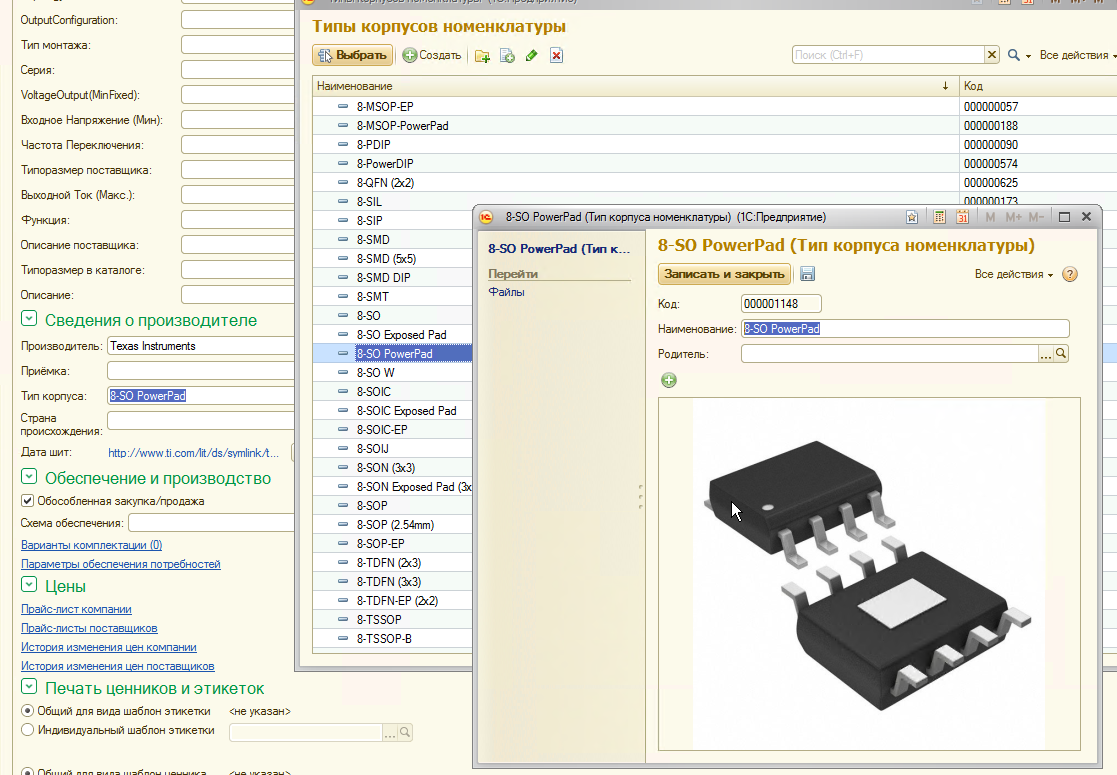Toggle the Обособленная закупка/продажа checkbox
The height and width of the screenshot is (775, 1117).
pos(28,501)
